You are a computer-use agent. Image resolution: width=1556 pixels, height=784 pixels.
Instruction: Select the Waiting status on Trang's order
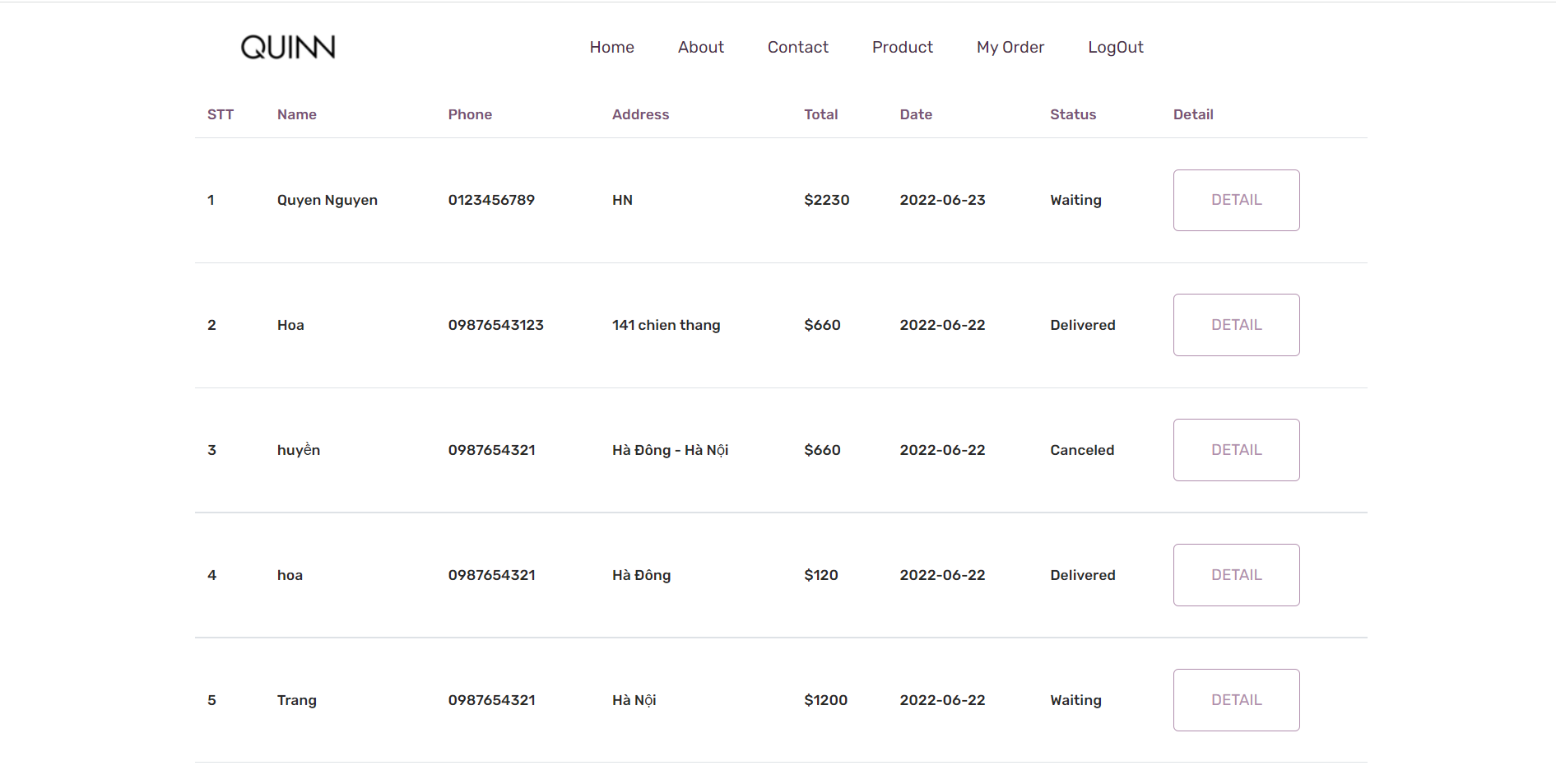pyautogui.click(x=1075, y=699)
